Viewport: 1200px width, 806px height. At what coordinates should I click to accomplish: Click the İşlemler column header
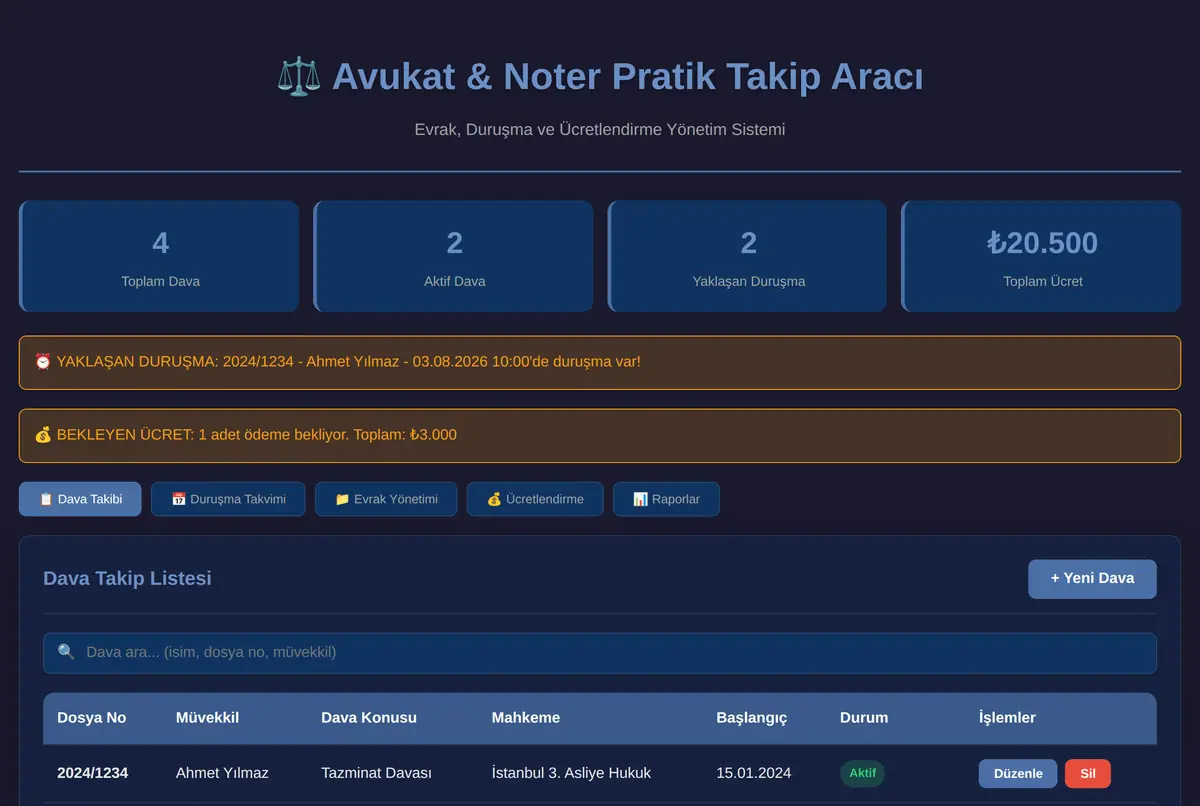1007,718
